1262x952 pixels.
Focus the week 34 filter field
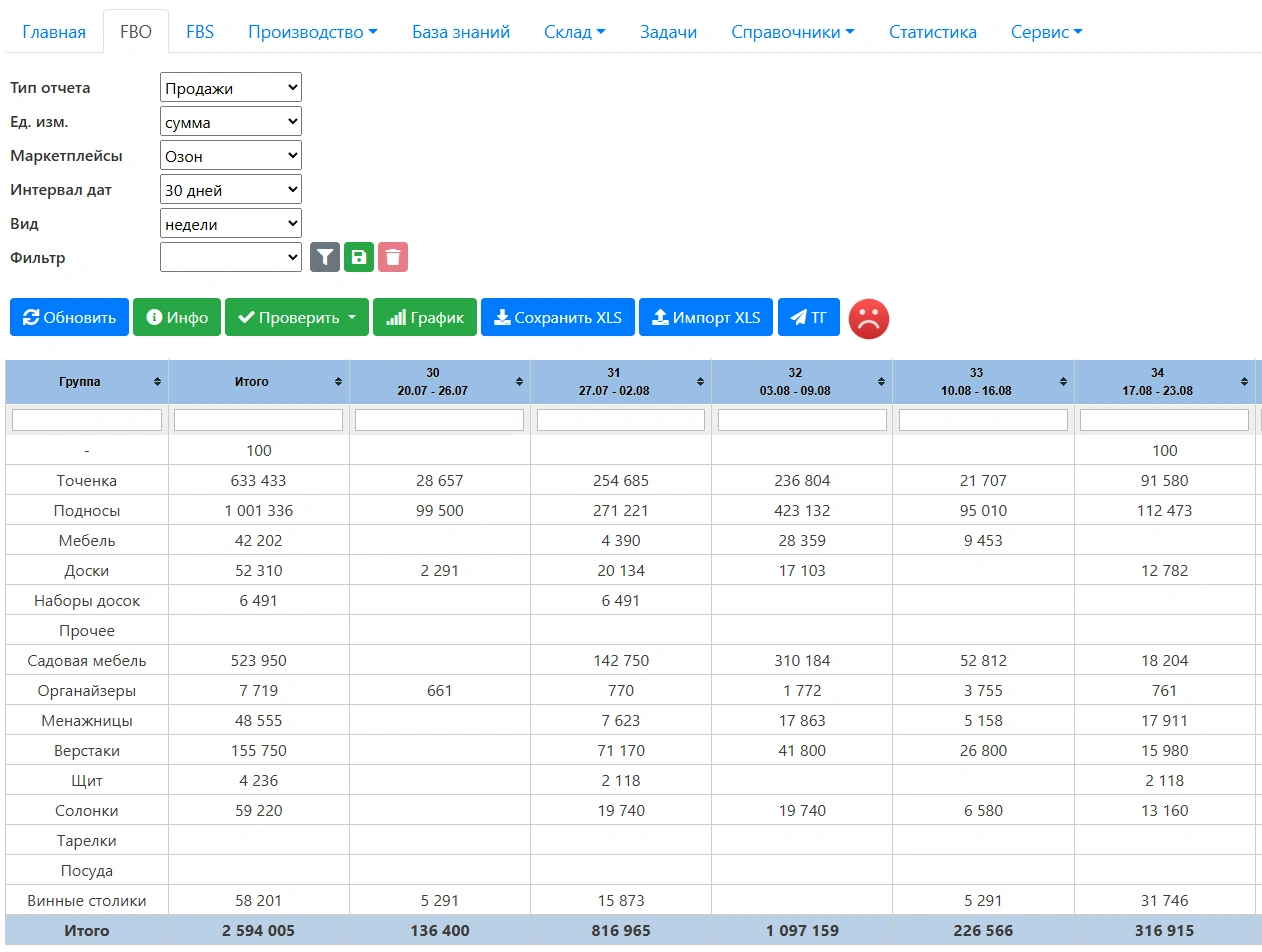[1164, 420]
